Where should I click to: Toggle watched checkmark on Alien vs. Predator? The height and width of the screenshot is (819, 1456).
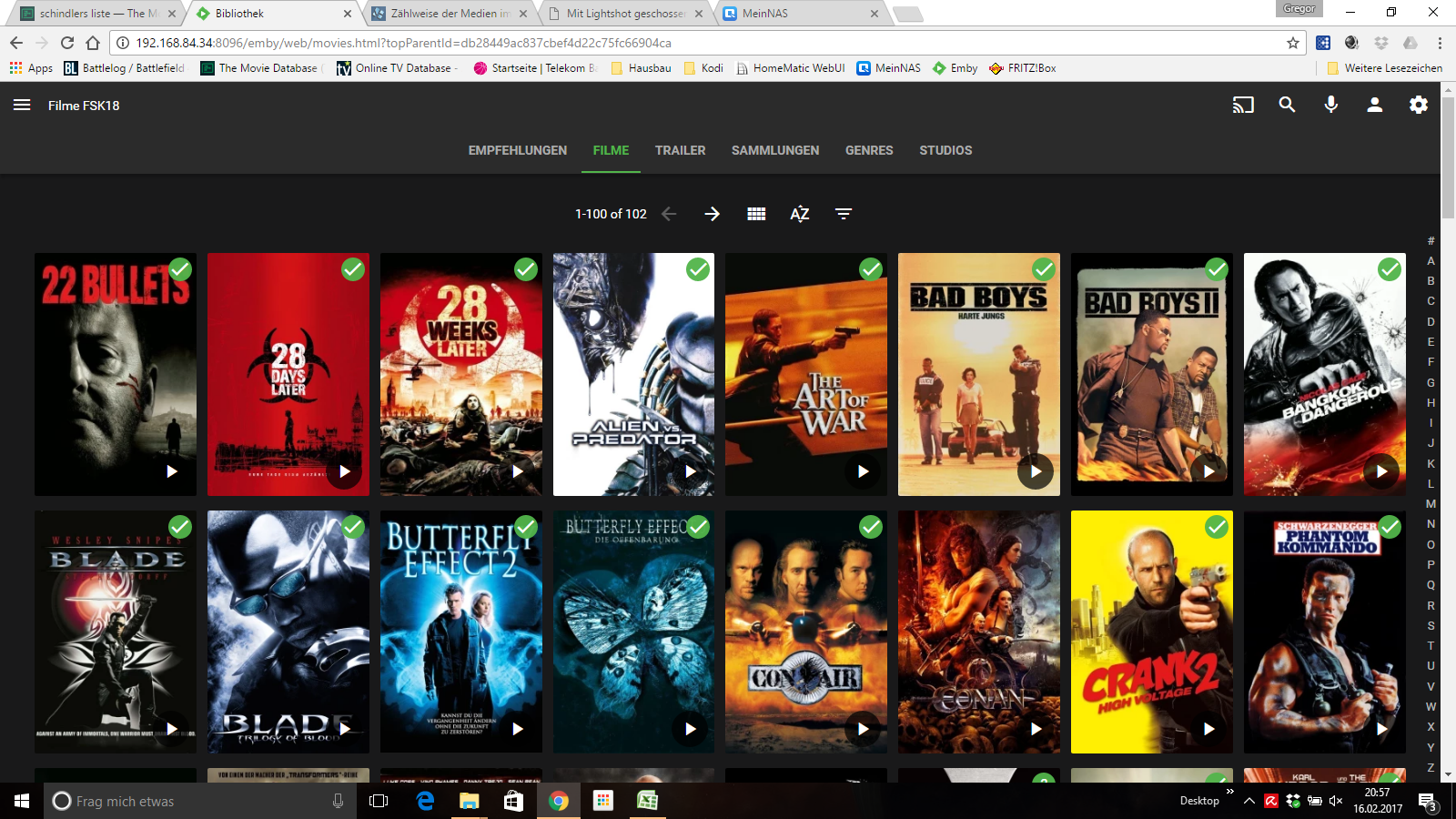tap(698, 269)
